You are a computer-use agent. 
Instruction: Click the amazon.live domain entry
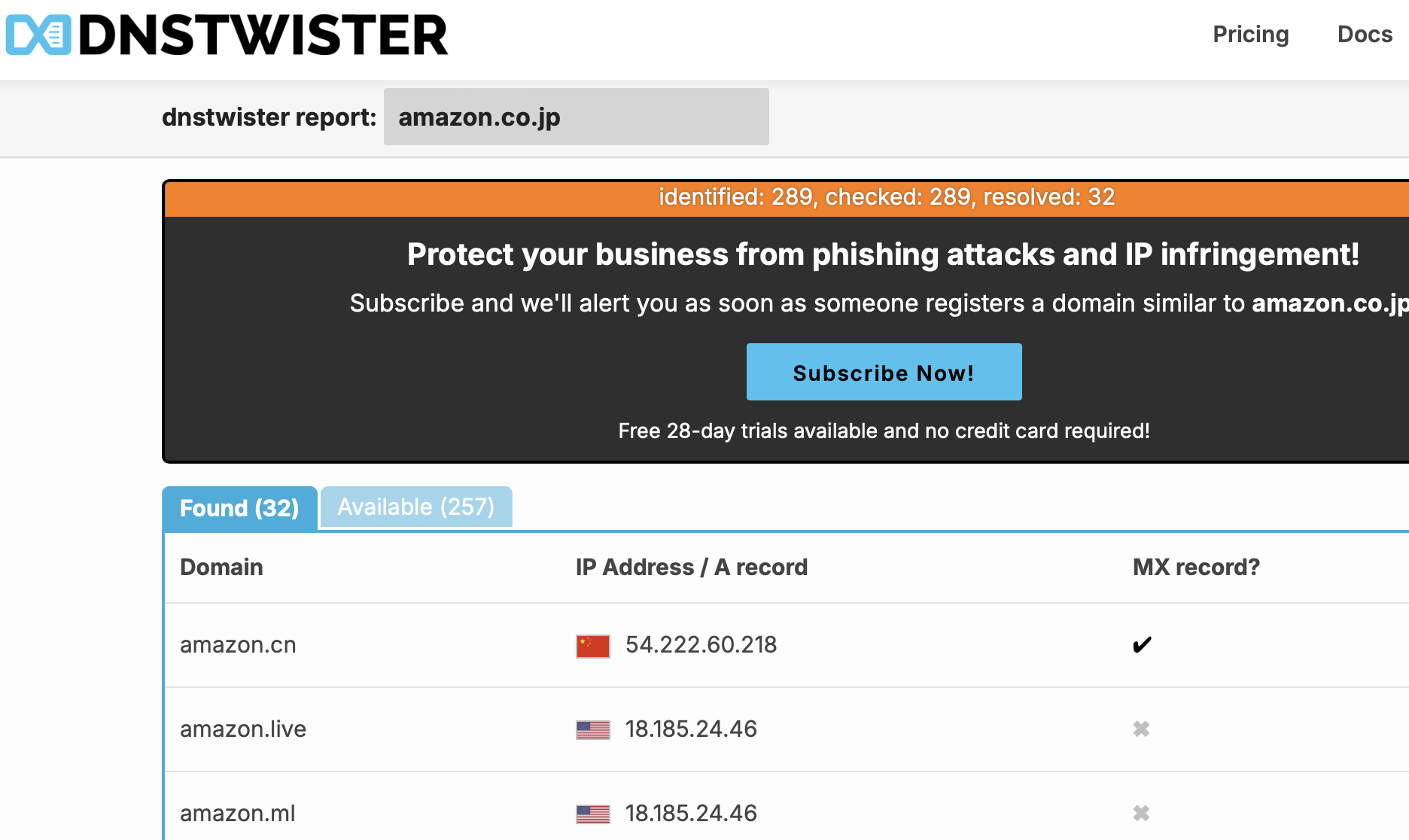[x=243, y=729]
